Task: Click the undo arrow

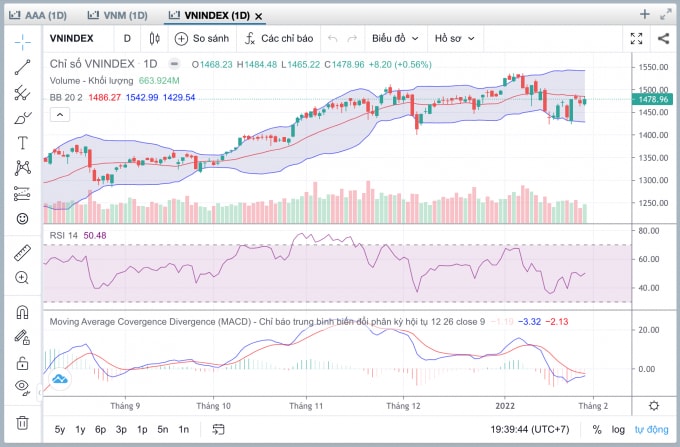Action: coord(333,39)
